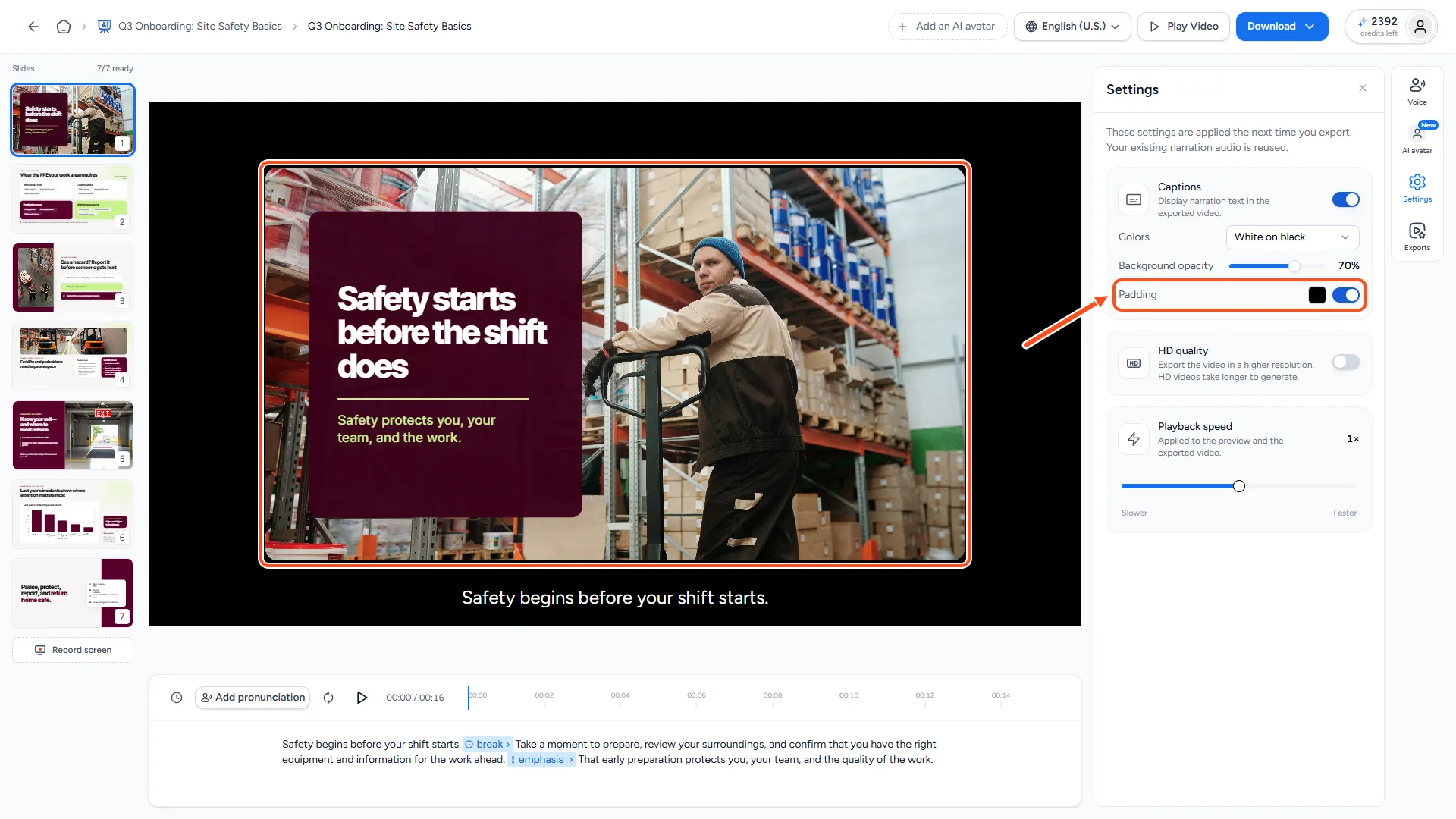This screenshot has height=819, width=1456.
Task: Click the 2392 credits left indicator
Action: (1379, 27)
